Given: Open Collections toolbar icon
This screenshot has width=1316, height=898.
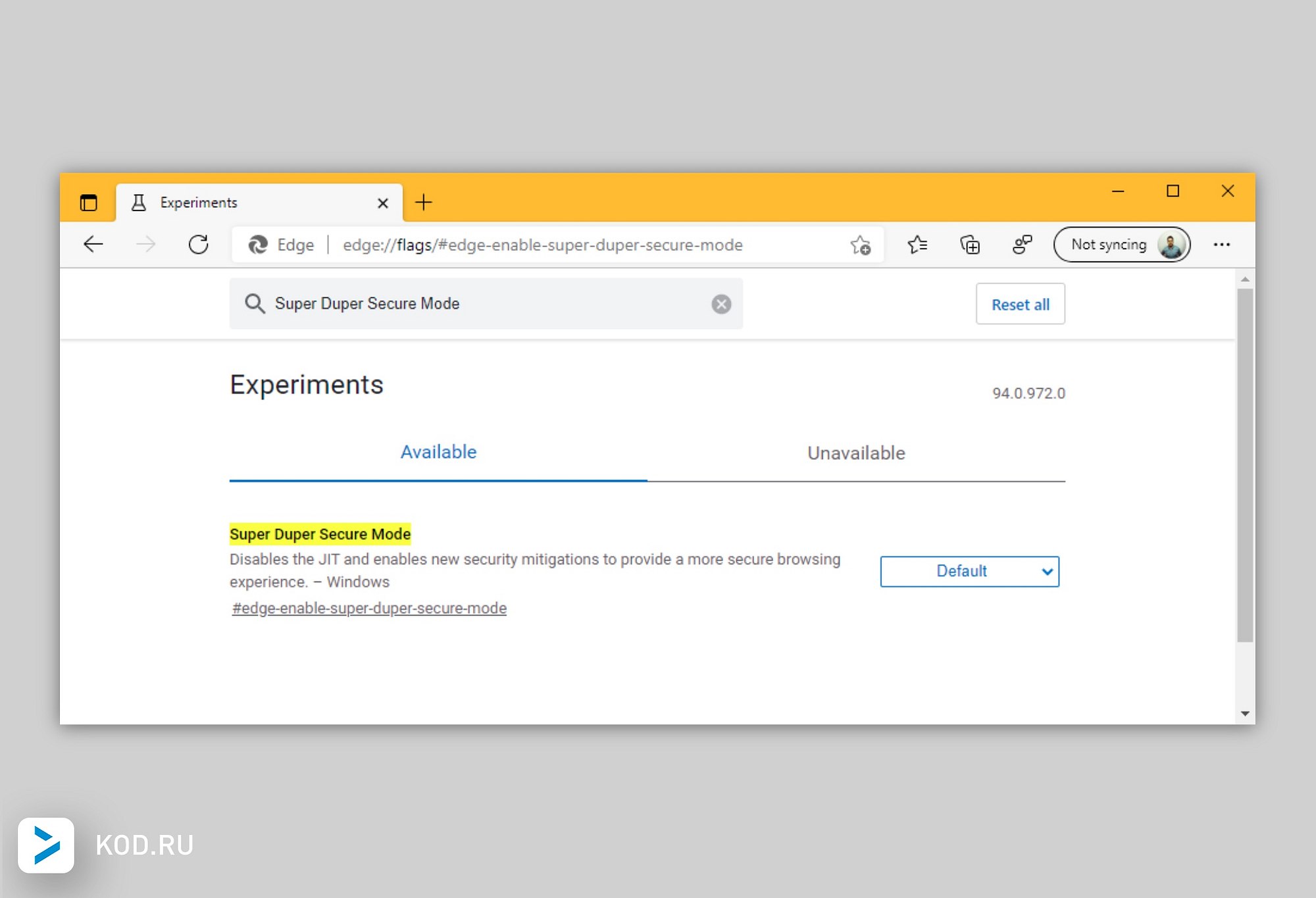Looking at the screenshot, I should pos(970,245).
